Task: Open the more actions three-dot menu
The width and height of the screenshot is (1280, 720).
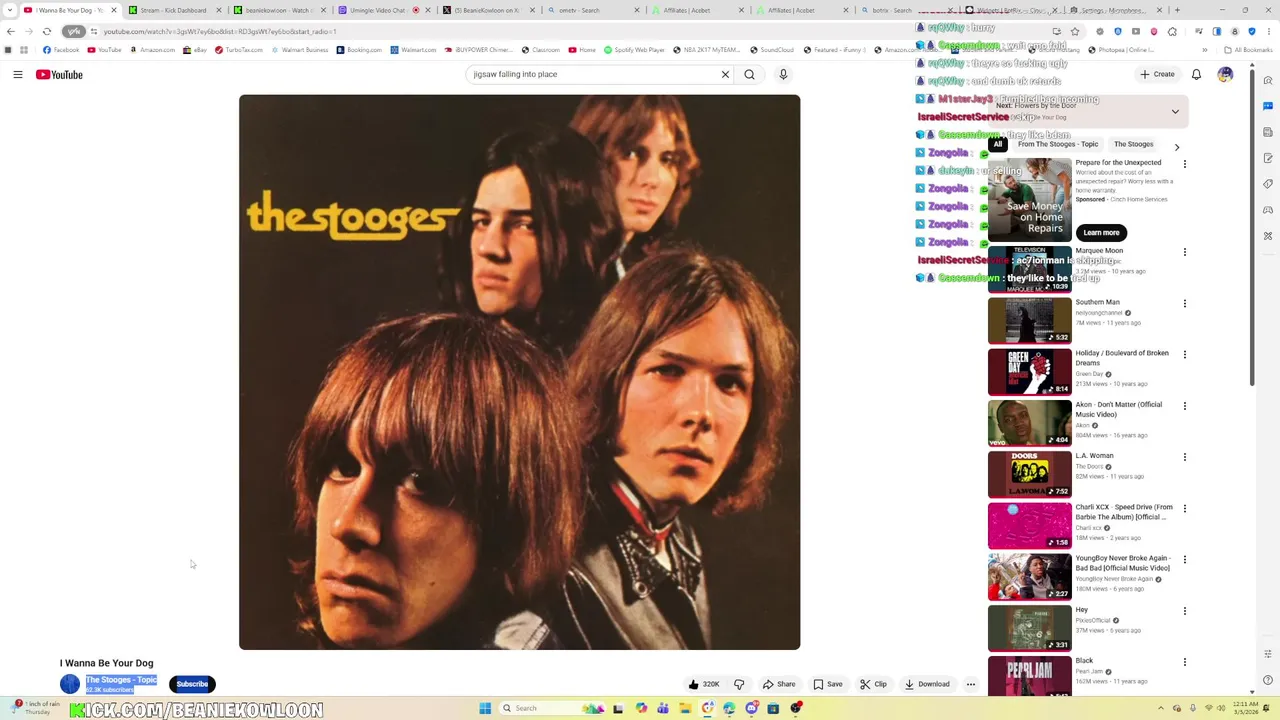Action: [x=970, y=684]
